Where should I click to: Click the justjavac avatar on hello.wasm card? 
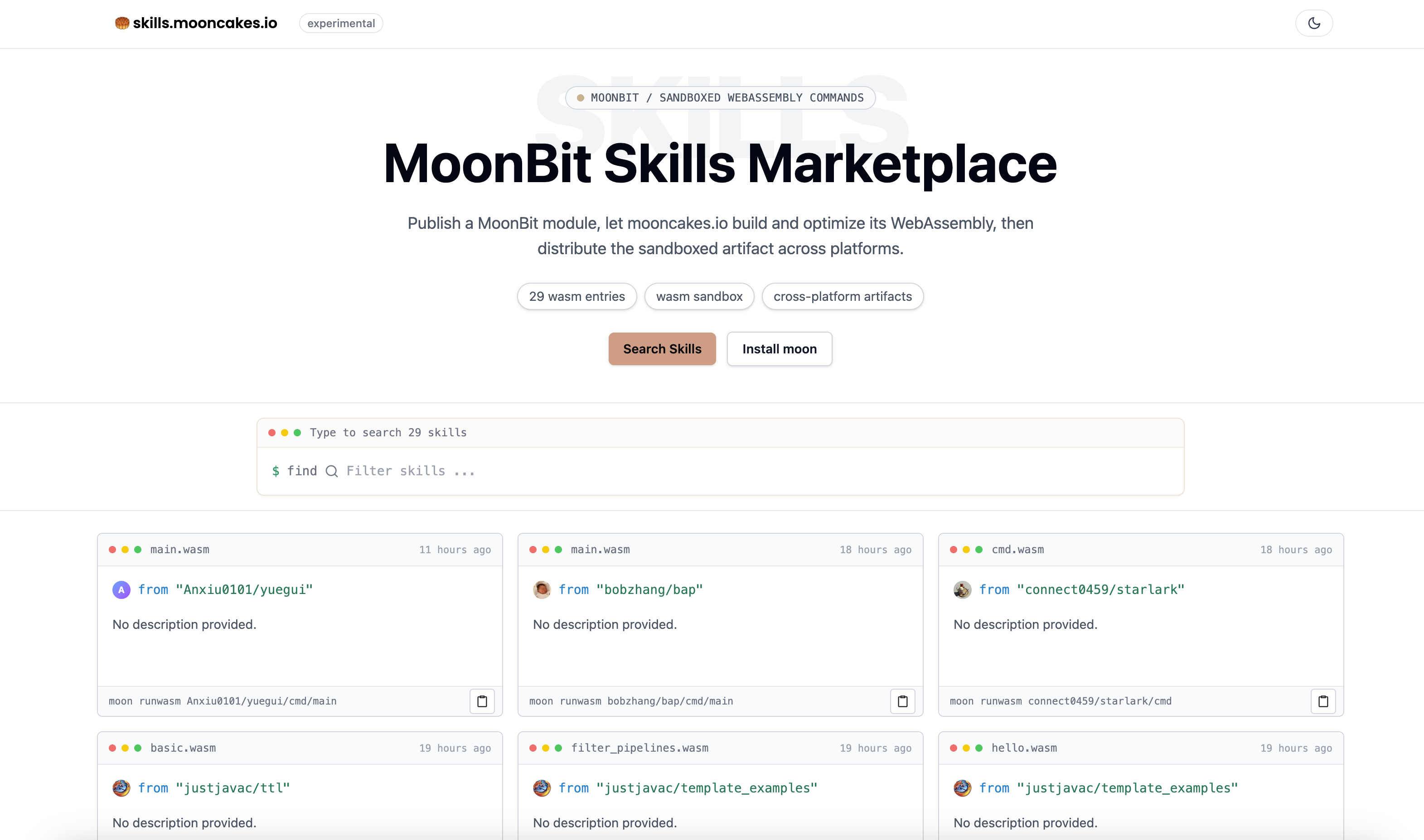pos(963,788)
